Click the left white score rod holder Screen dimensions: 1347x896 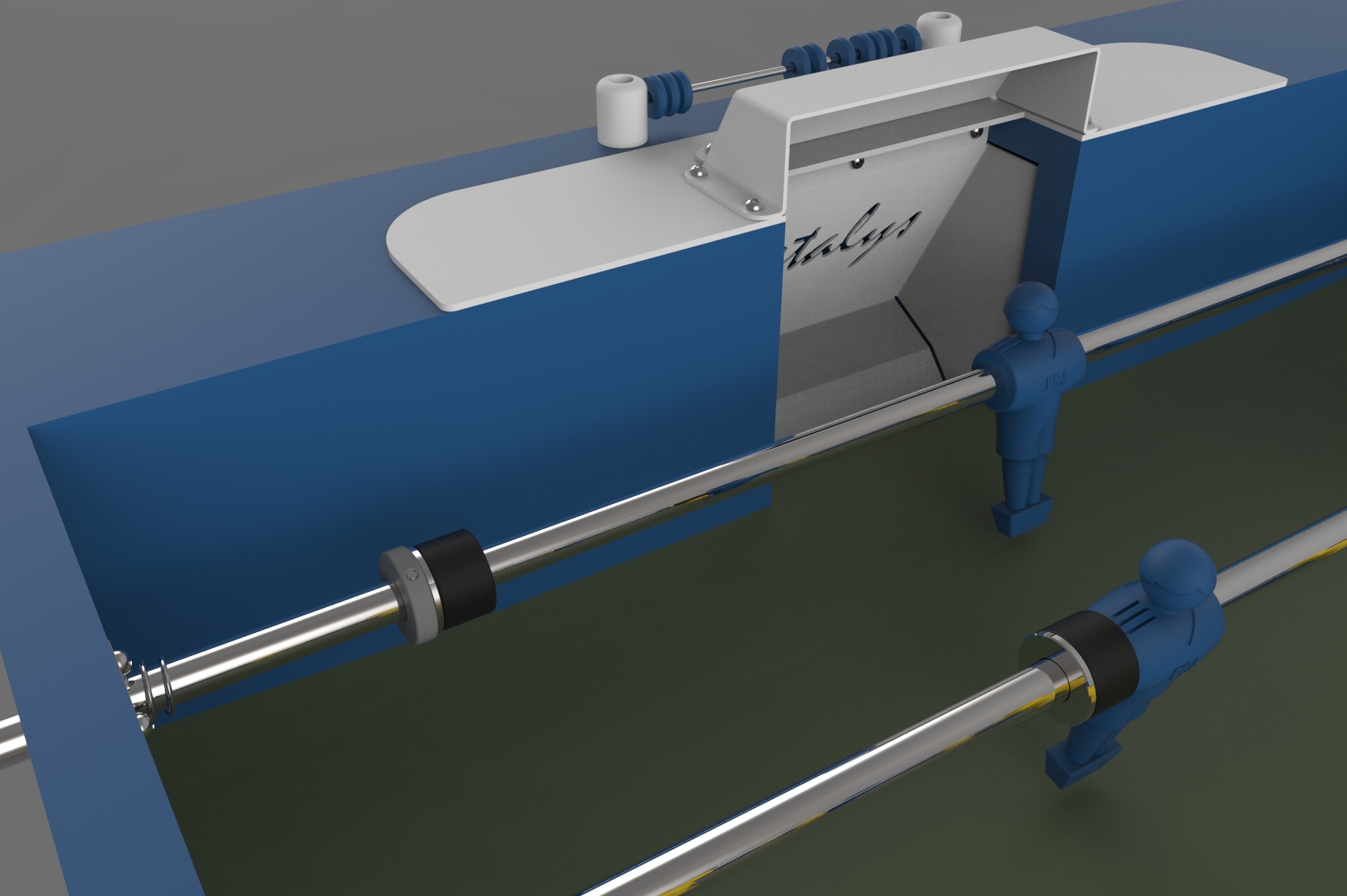(x=622, y=112)
